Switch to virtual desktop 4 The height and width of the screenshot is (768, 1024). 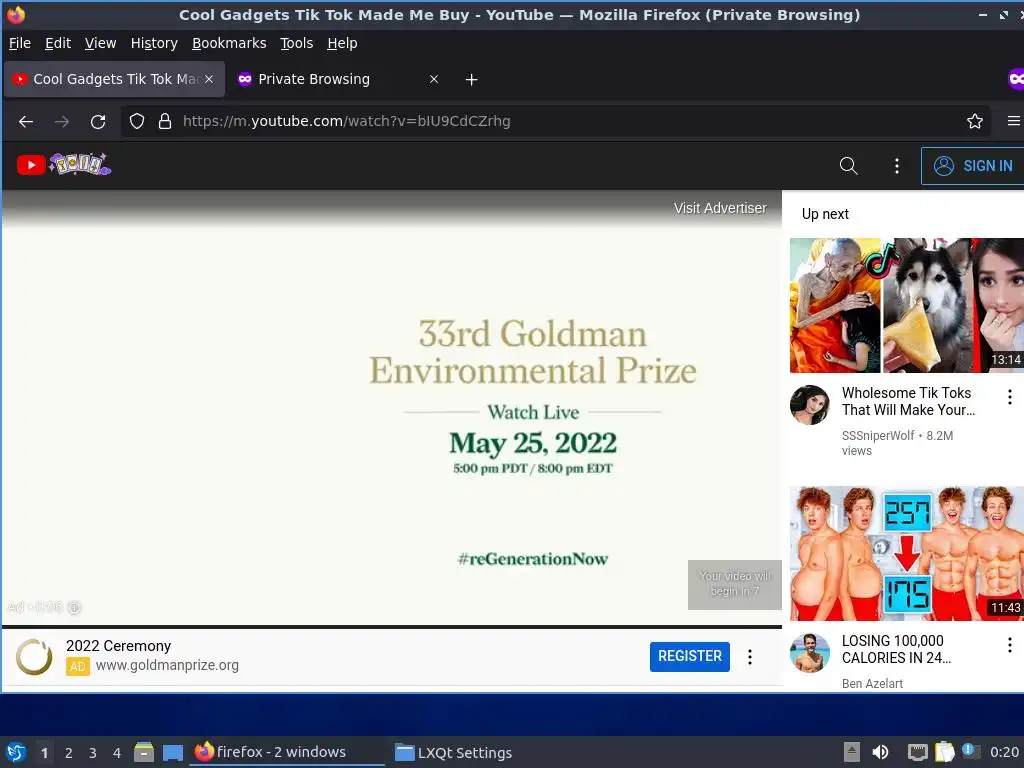(117, 753)
